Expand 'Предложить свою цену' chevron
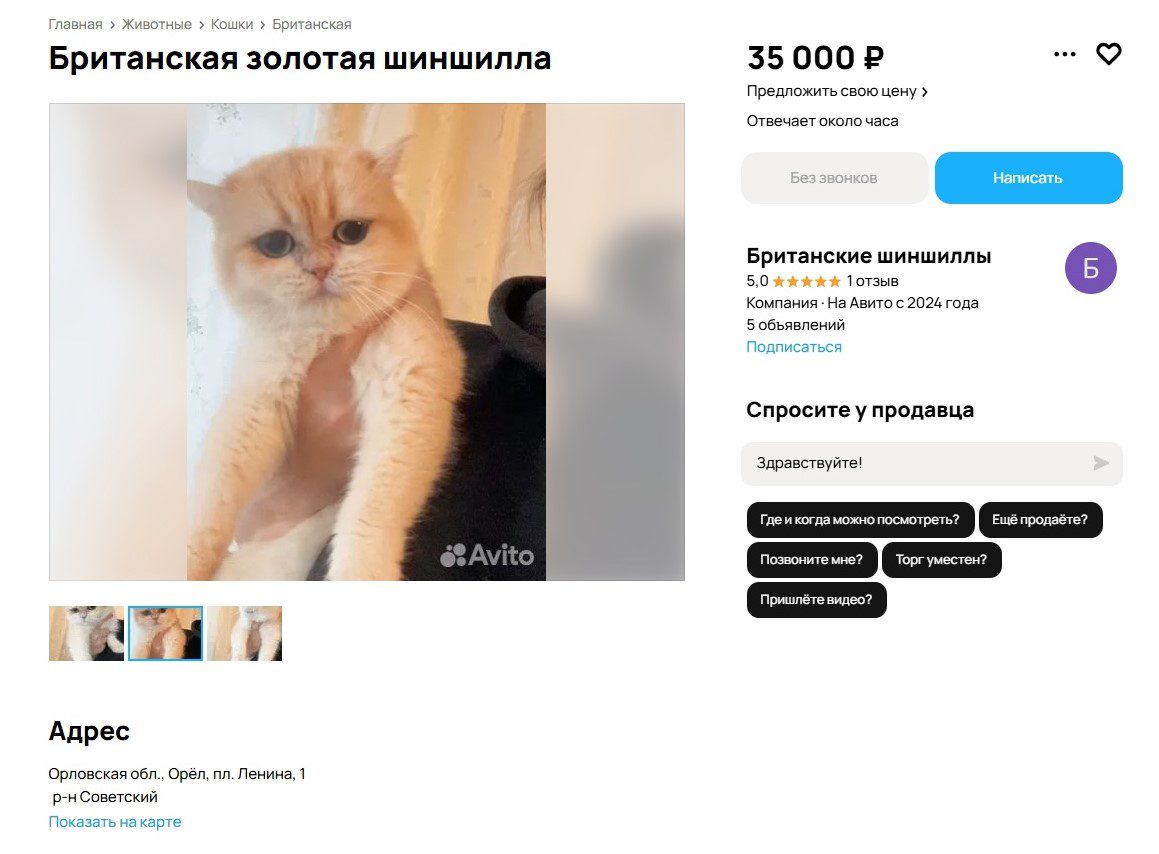Image resolution: width=1159 pixels, height=854 pixels. click(925, 92)
